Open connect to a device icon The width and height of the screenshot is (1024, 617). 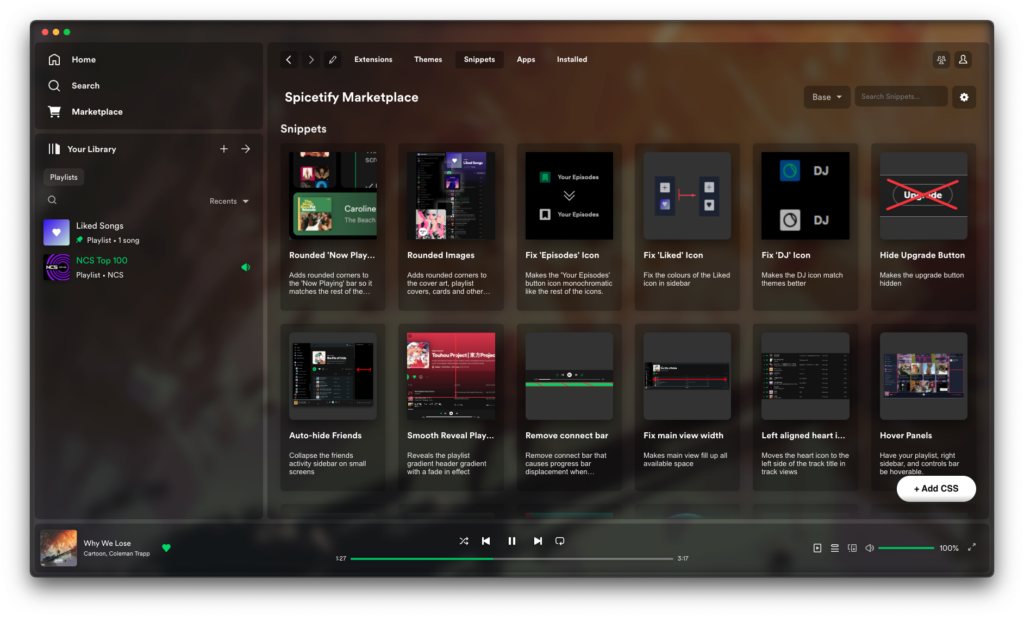coord(852,548)
